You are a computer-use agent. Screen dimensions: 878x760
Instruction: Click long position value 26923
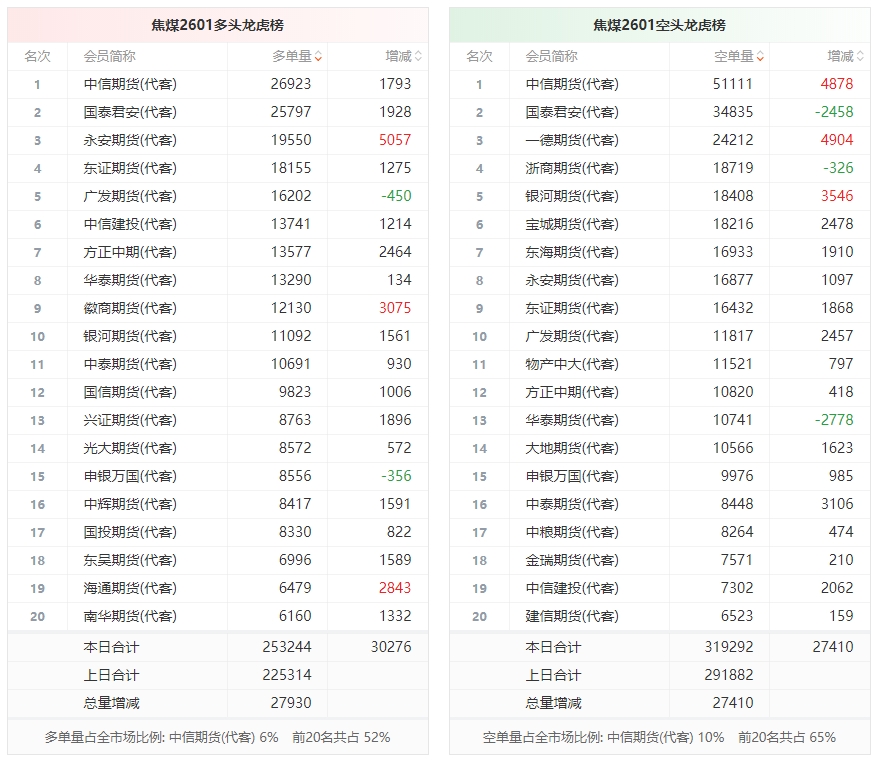tap(291, 84)
